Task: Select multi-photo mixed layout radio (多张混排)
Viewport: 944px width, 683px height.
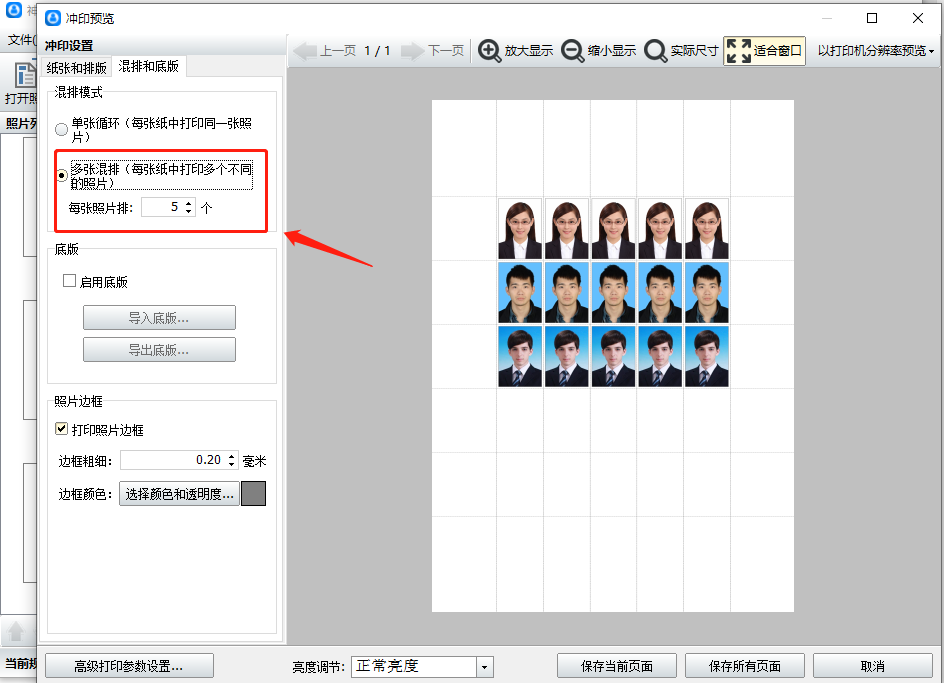Action: (x=62, y=175)
